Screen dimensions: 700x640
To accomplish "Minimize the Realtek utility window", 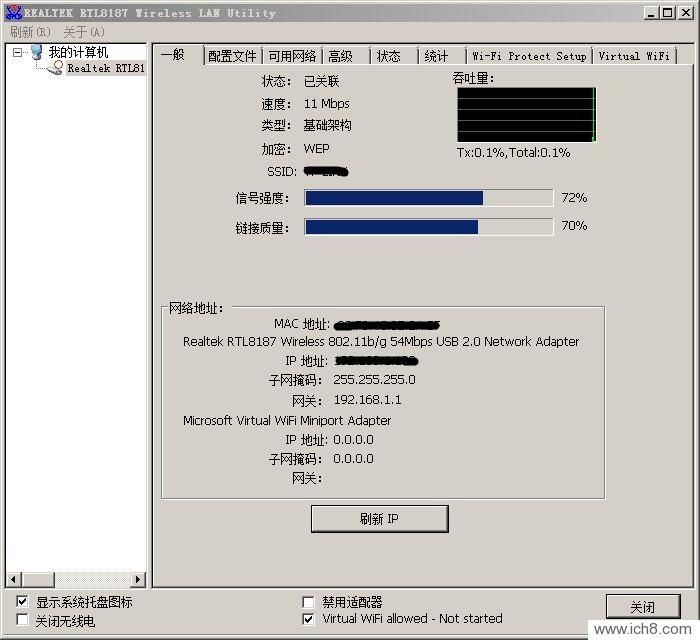I will tap(652, 13).
